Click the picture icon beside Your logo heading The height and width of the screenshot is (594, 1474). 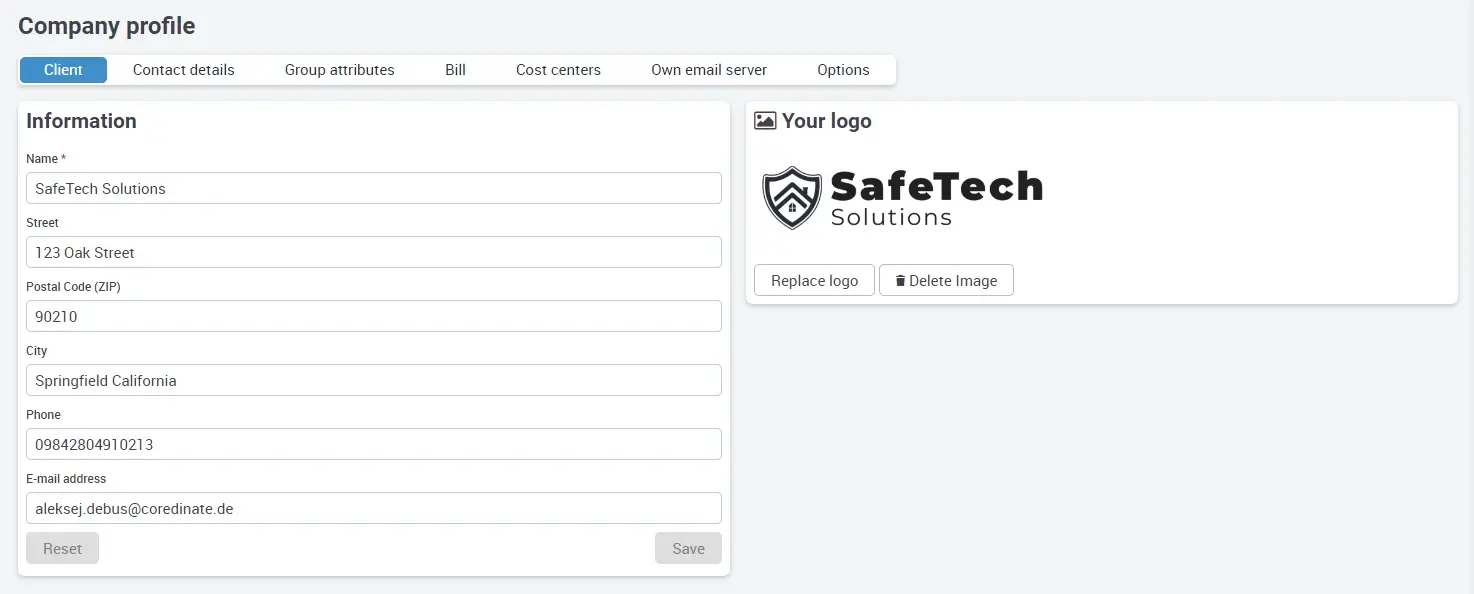point(765,120)
